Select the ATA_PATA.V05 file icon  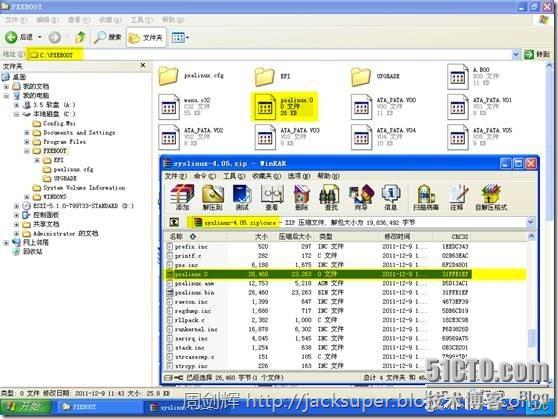click(457, 137)
